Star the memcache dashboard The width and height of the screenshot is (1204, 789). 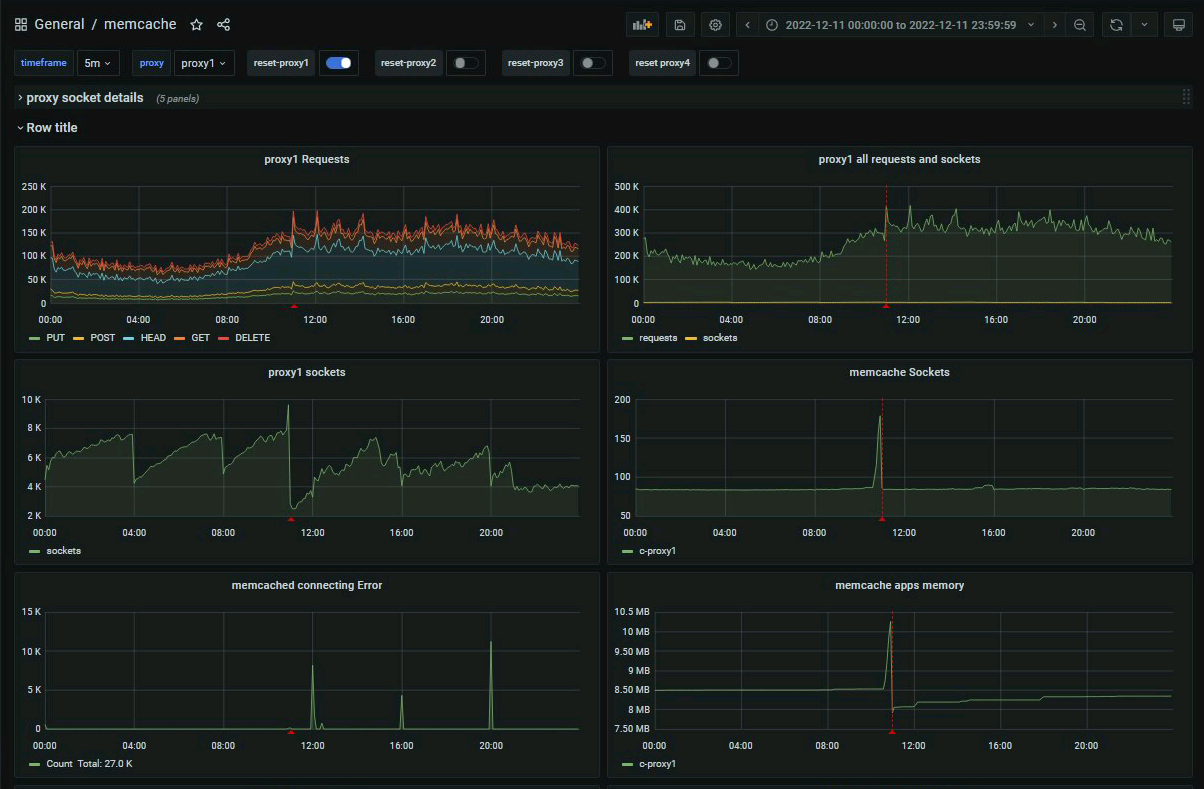[197, 24]
